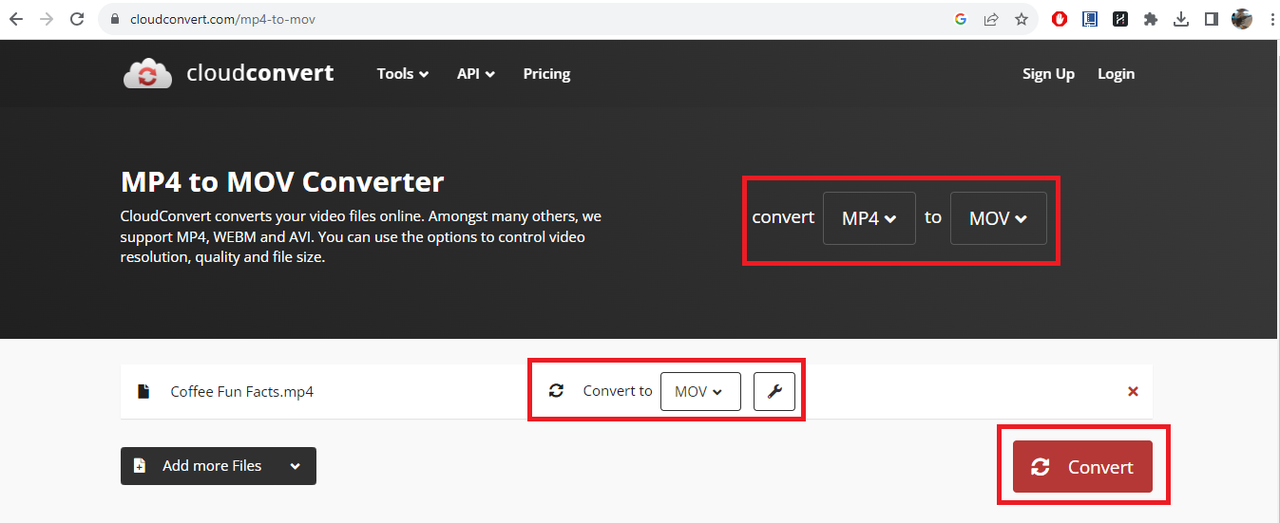
Task: Click the Sign Up link
Action: (x=1048, y=74)
